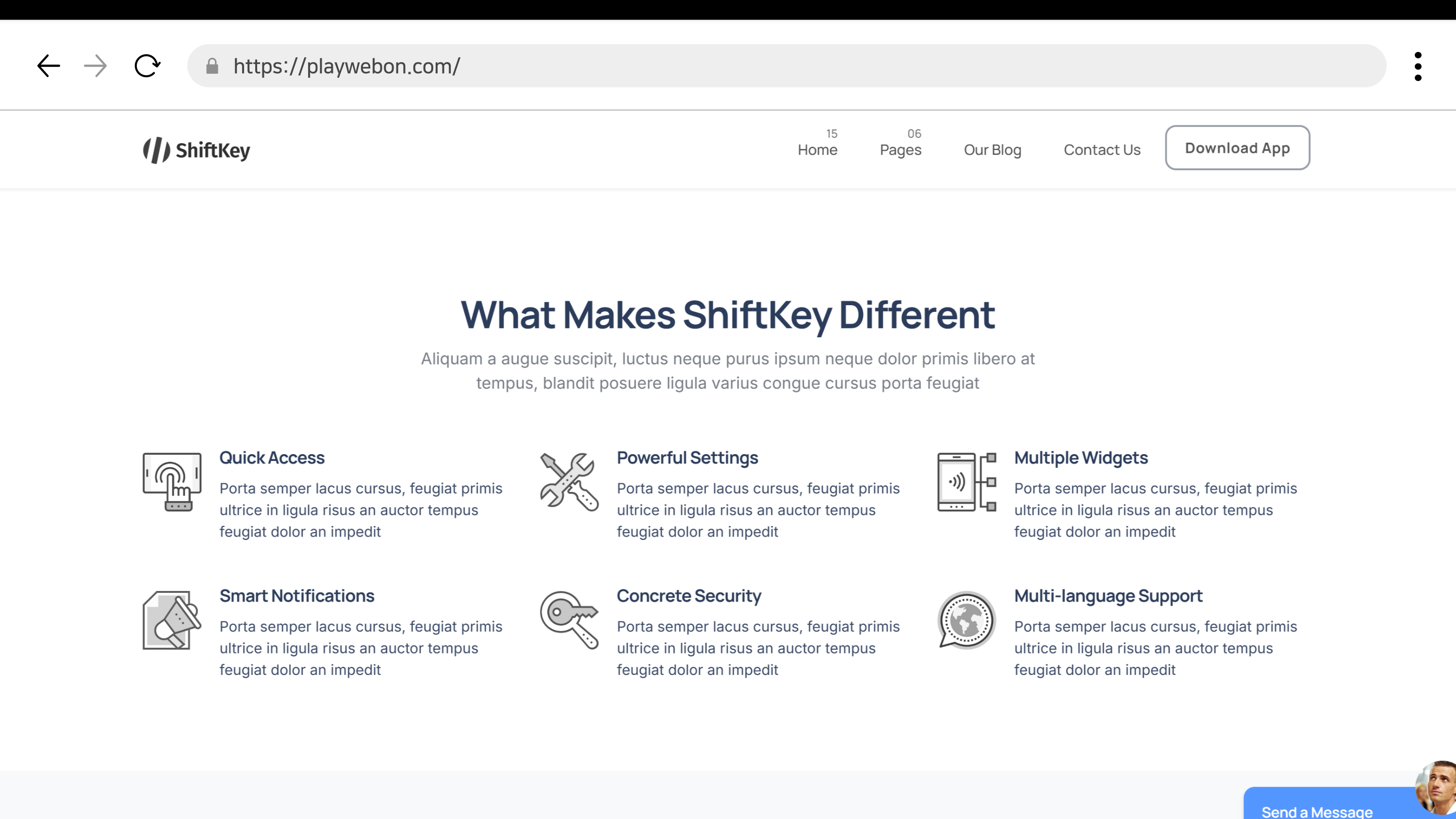
Task: Click the address bar URL field
Action: 791,66
